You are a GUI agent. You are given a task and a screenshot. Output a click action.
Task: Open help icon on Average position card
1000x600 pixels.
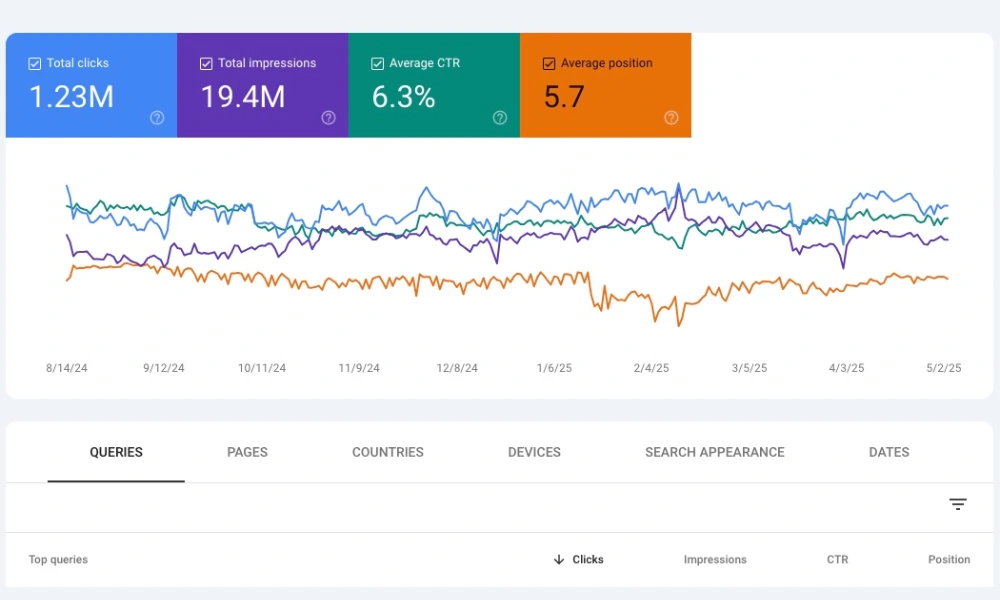pos(671,118)
